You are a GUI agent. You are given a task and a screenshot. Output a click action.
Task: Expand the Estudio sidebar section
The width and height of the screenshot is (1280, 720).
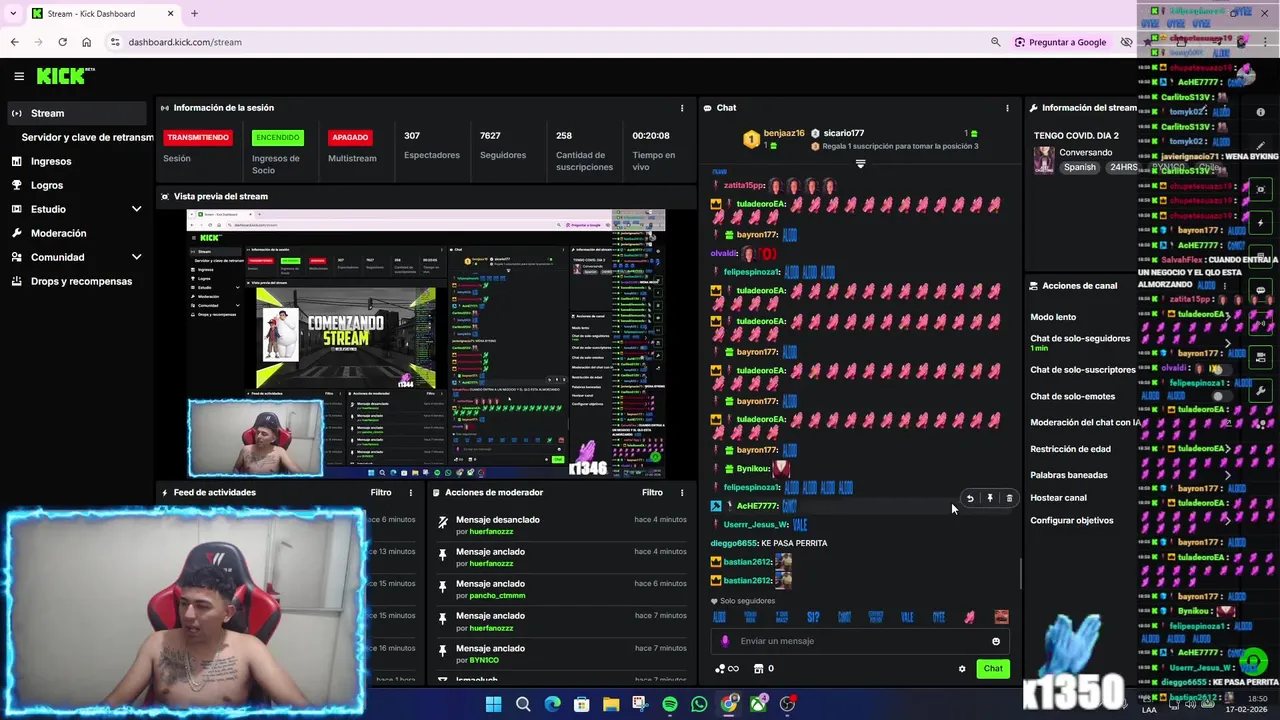136,209
